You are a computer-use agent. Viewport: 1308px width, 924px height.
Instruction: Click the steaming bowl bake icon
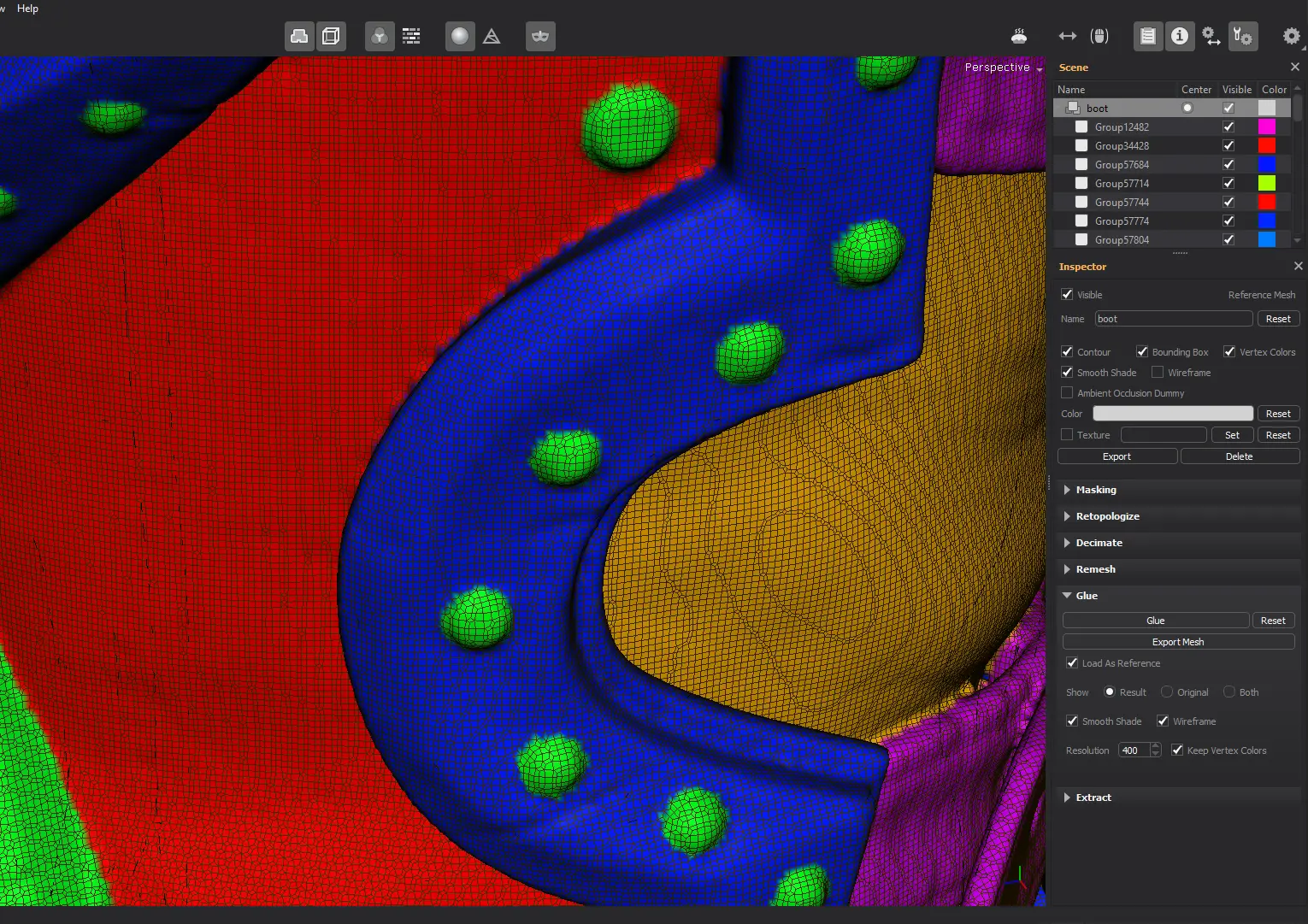[x=1019, y=36]
